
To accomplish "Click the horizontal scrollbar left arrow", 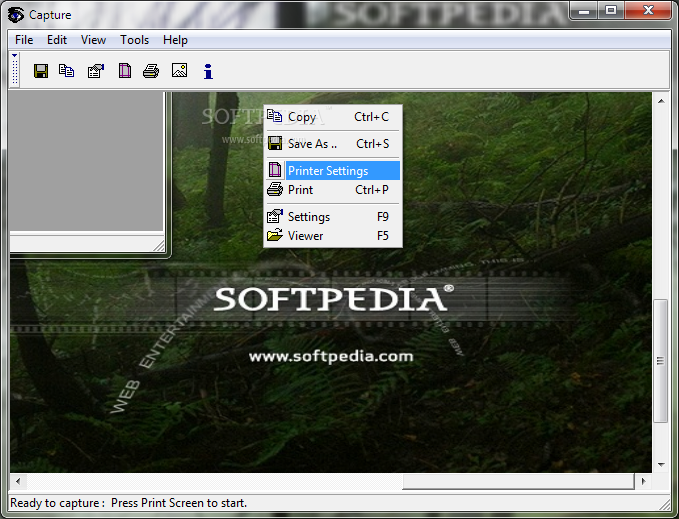I will (18, 481).
